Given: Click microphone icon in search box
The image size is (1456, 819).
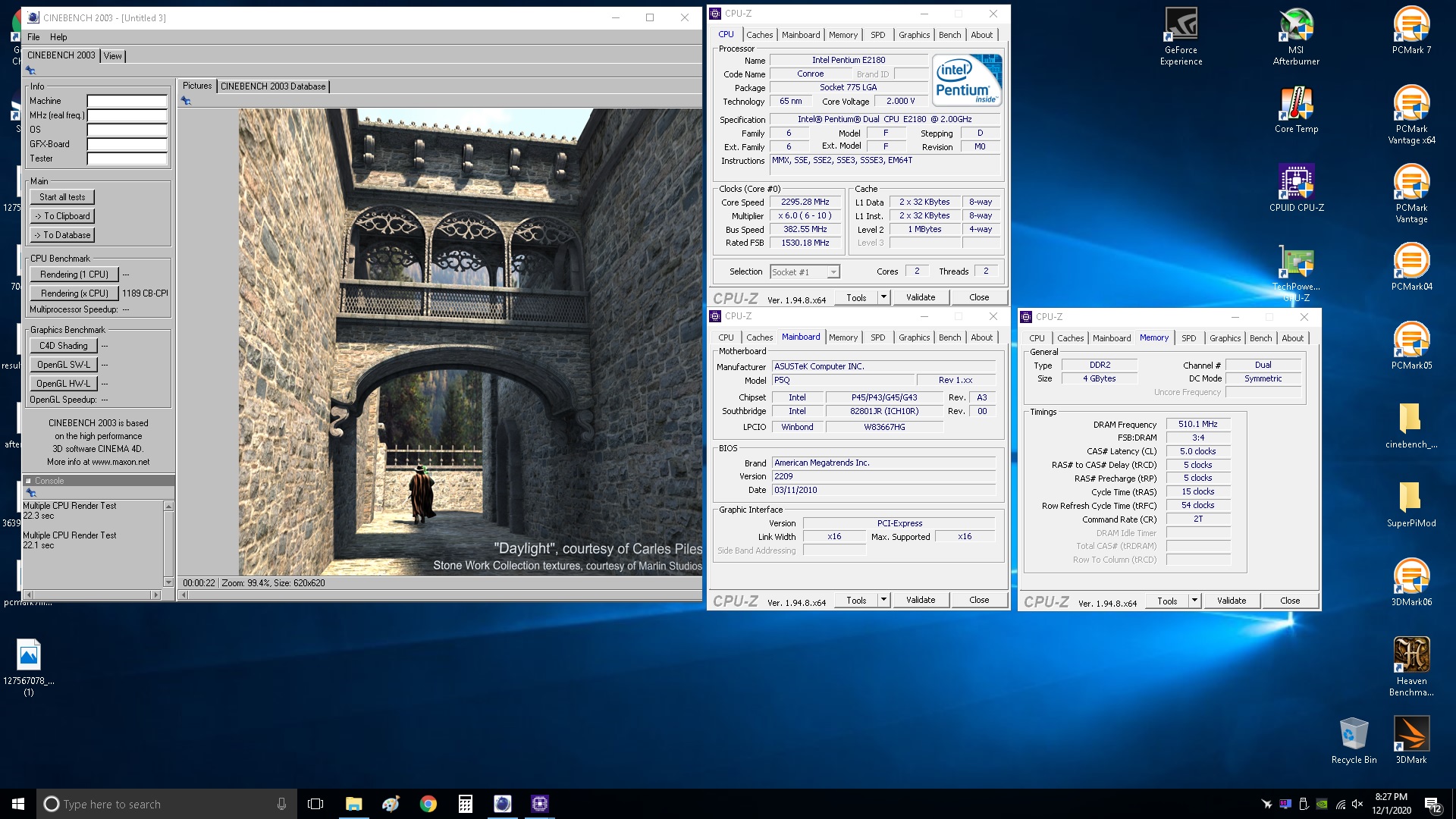Looking at the screenshot, I should click(x=281, y=804).
